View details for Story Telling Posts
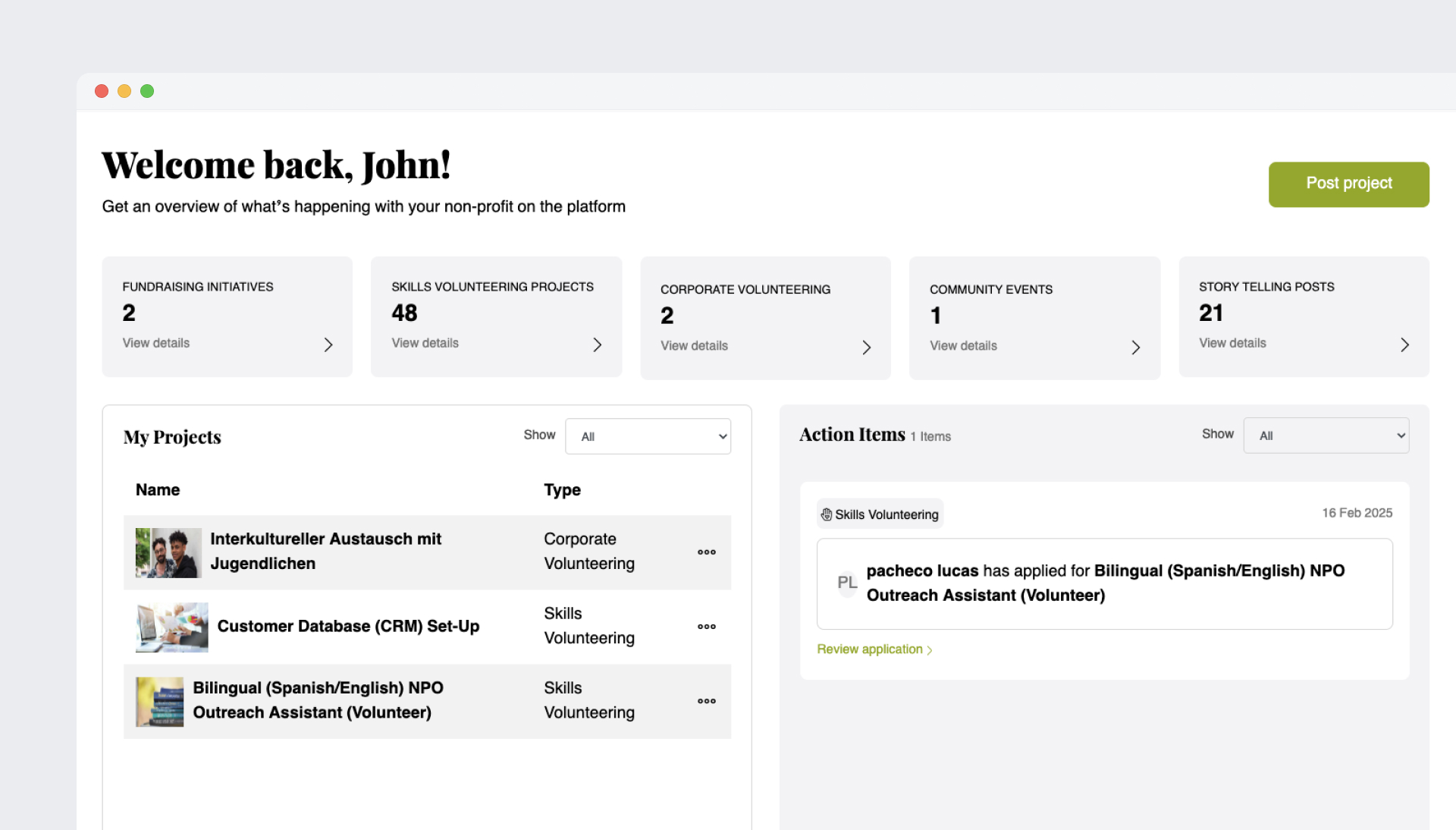Image resolution: width=1456 pixels, height=830 pixels. click(x=1232, y=343)
